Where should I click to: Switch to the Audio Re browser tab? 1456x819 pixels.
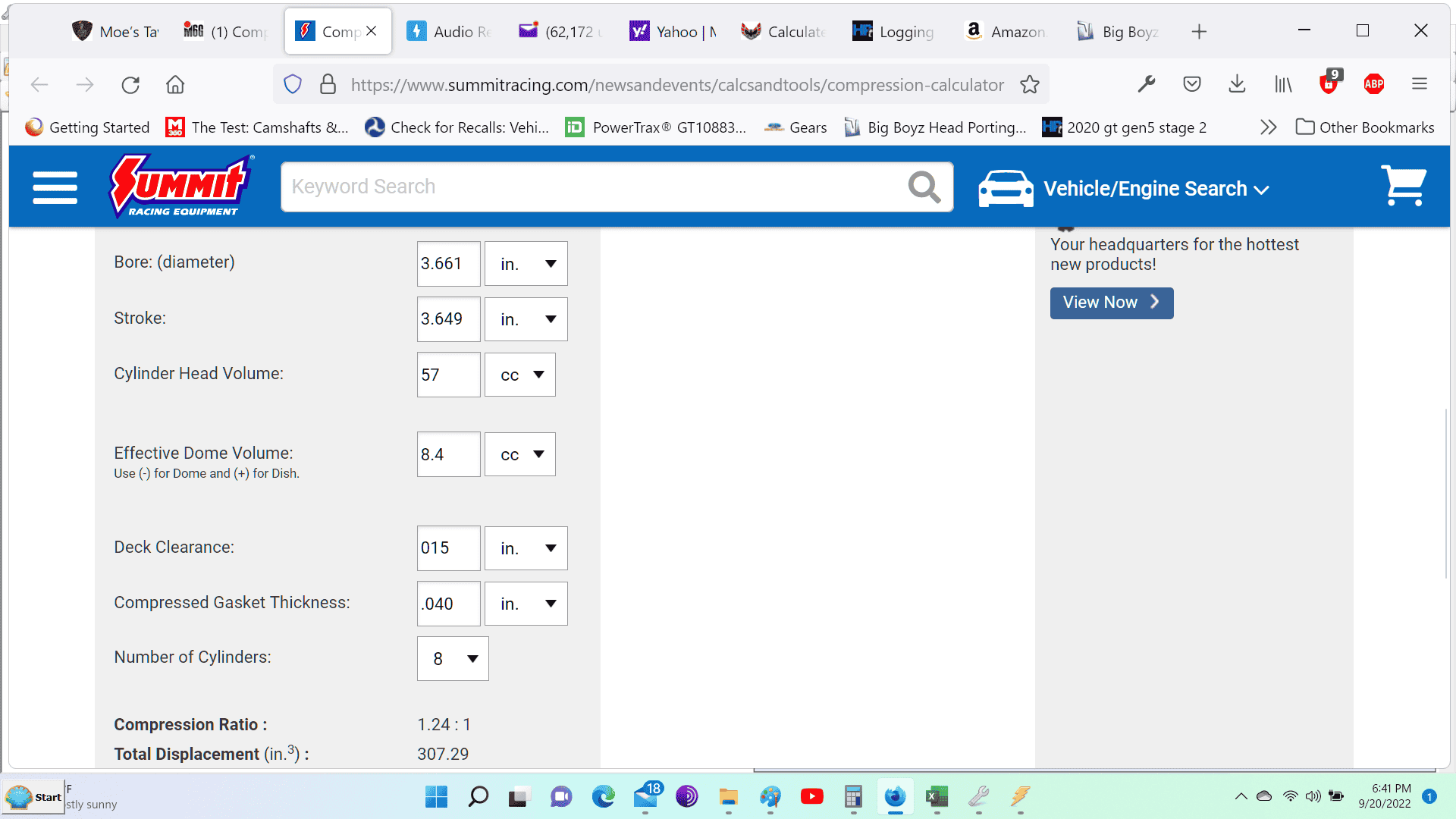(450, 32)
